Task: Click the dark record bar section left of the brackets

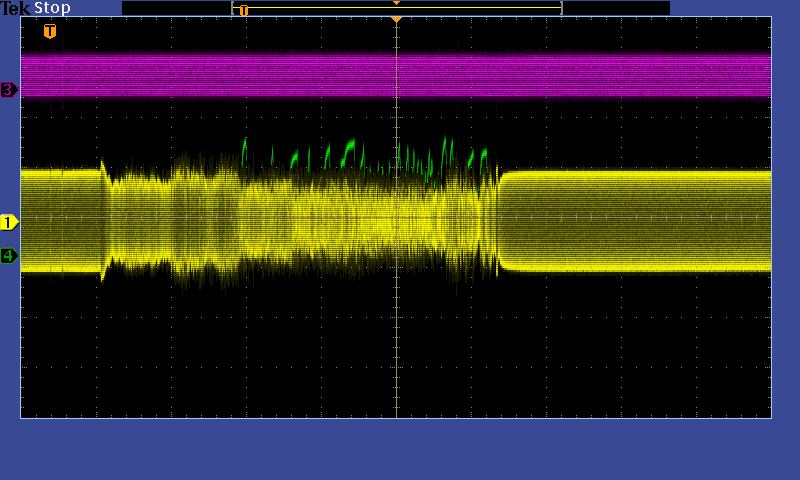Action: coord(176,8)
